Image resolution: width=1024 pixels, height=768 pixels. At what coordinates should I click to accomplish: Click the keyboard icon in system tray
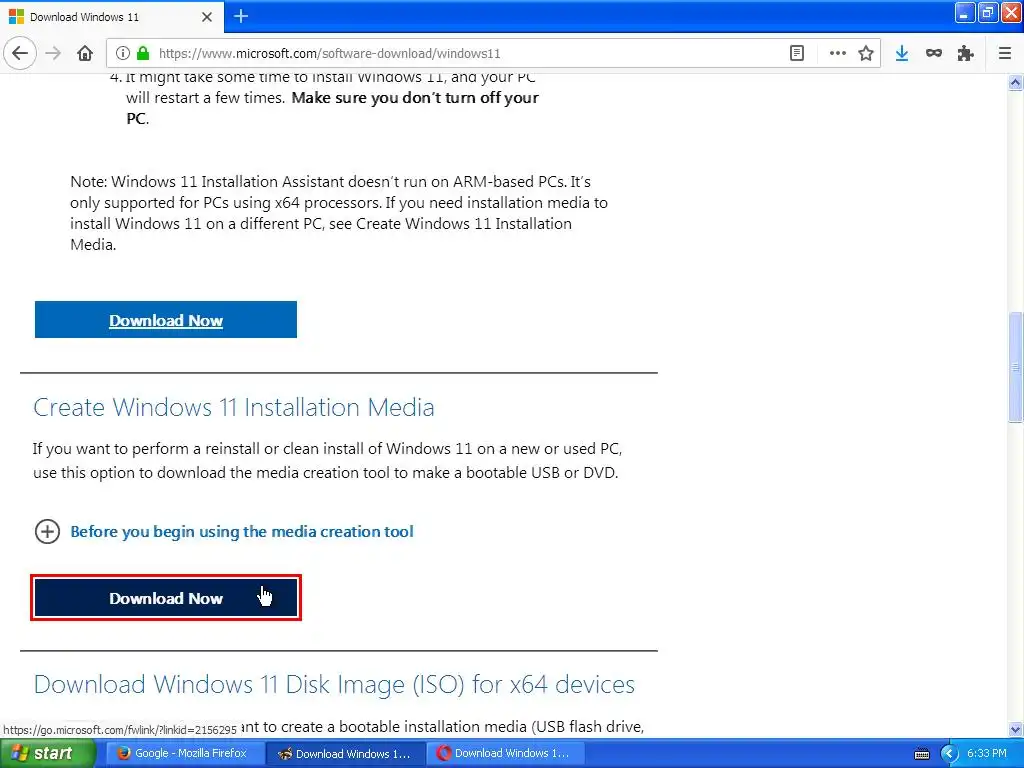tap(921, 754)
